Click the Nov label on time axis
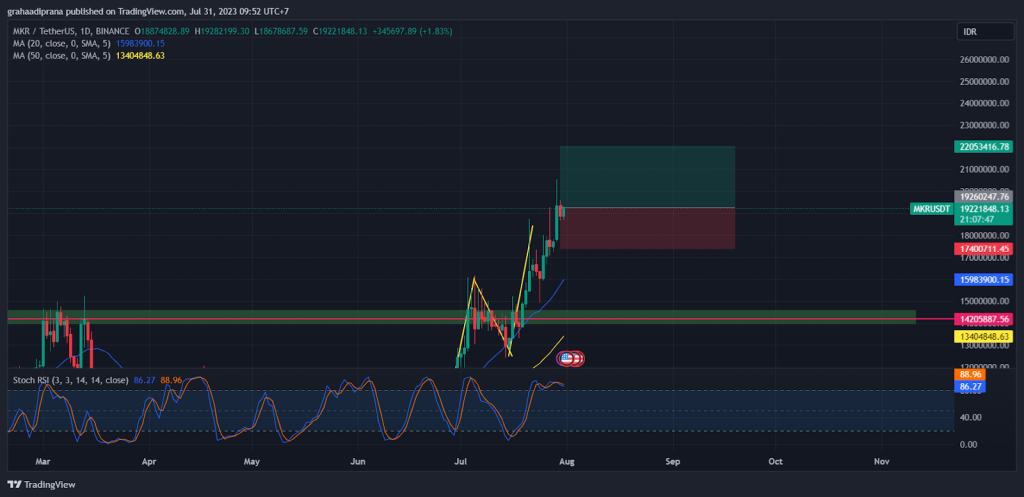Viewport: 1024px width, 497px height. 882,461
